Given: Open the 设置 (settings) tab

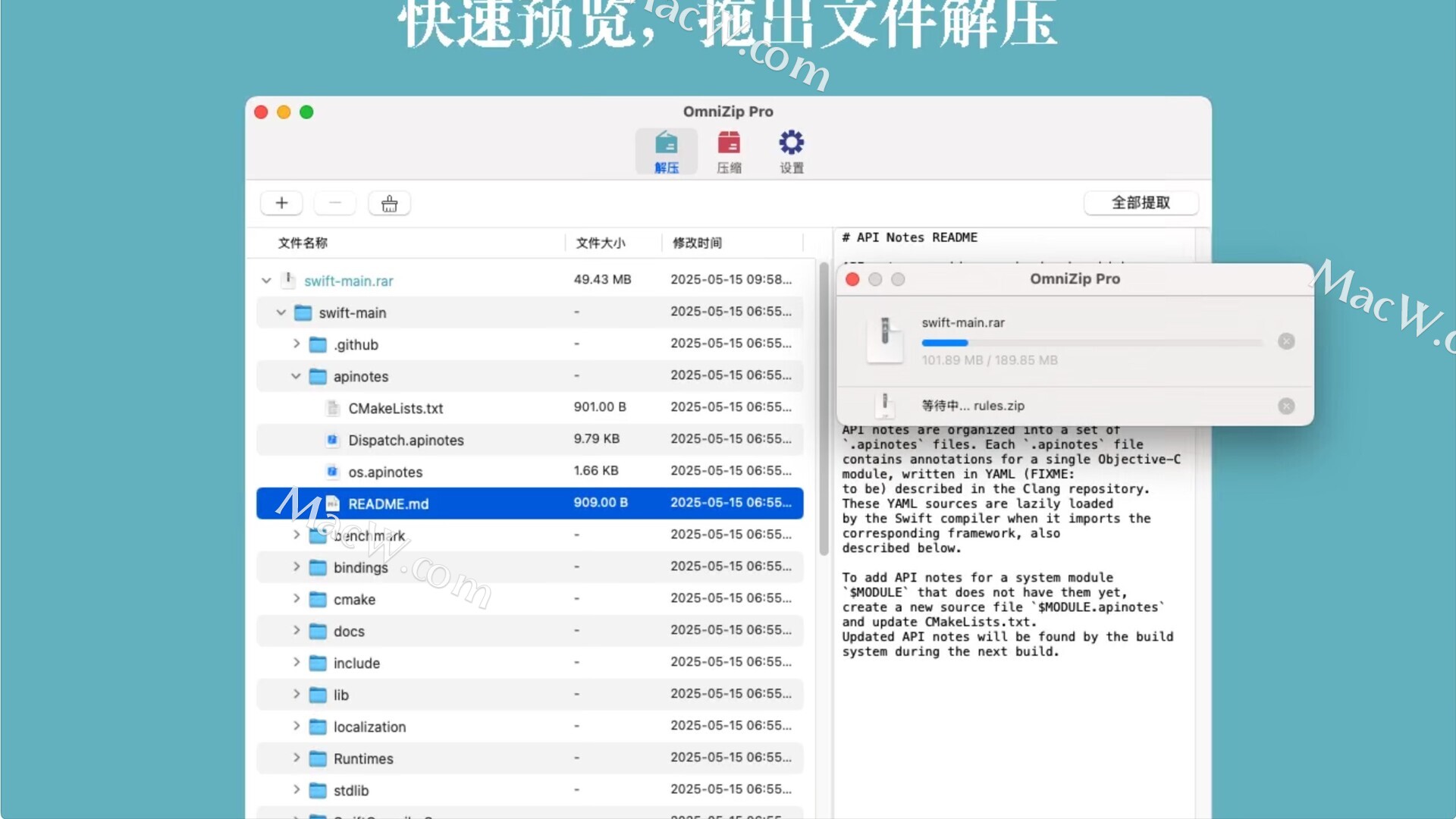Looking at the screenshot, I should 792,152.
